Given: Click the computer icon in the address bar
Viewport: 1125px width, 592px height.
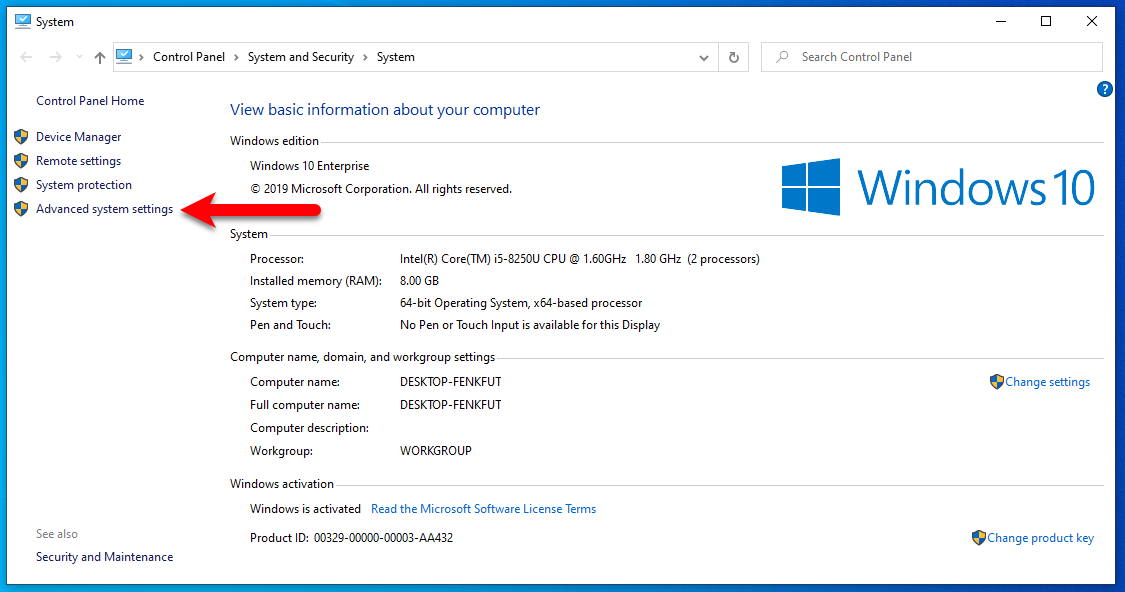Looking at the screenshot, I should 124,57.
